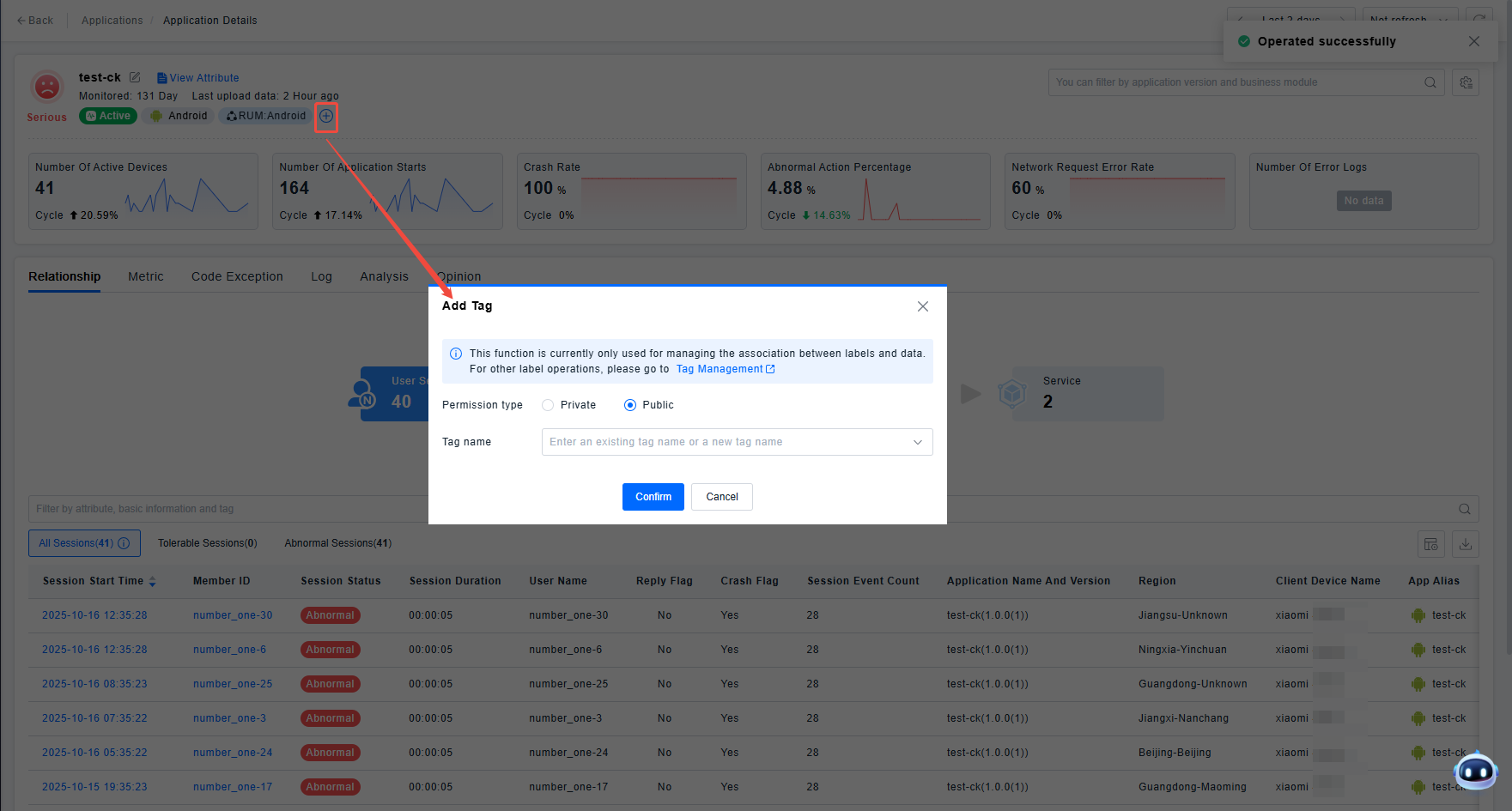
Task: Open the robot assistant icon
Action: coord(1476,771)
